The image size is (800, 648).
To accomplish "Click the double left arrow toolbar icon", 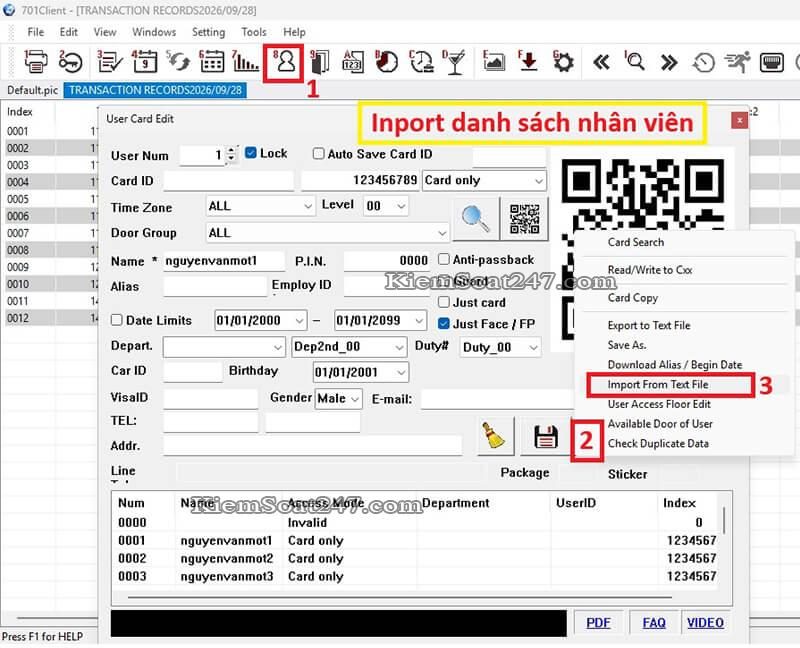I will coord(601,63).
